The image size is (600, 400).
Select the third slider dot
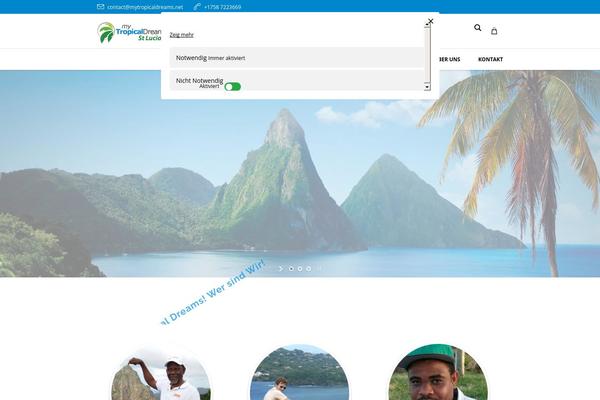pos(309,269)
